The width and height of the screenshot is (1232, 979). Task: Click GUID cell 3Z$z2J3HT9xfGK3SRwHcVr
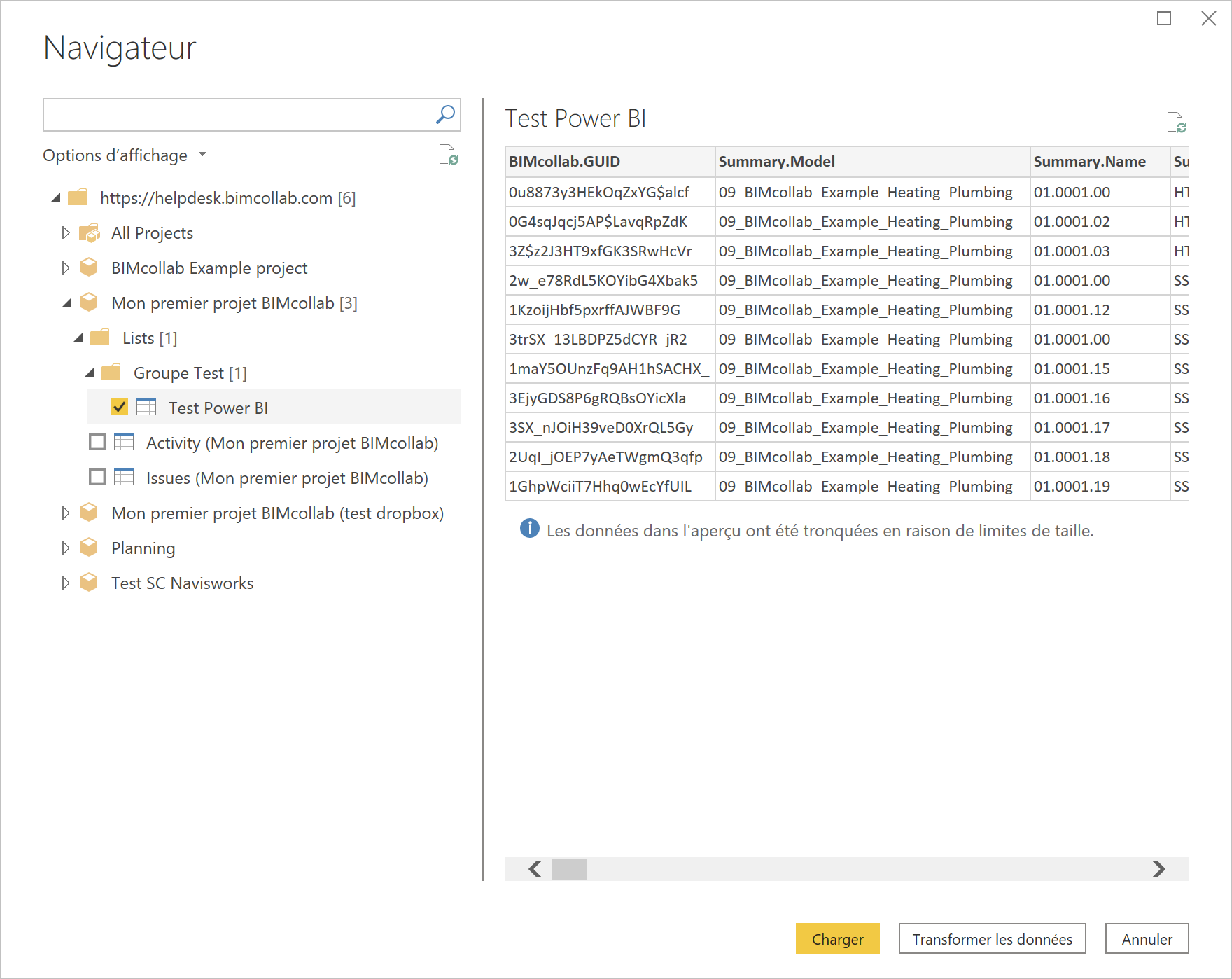pos(610,251)
